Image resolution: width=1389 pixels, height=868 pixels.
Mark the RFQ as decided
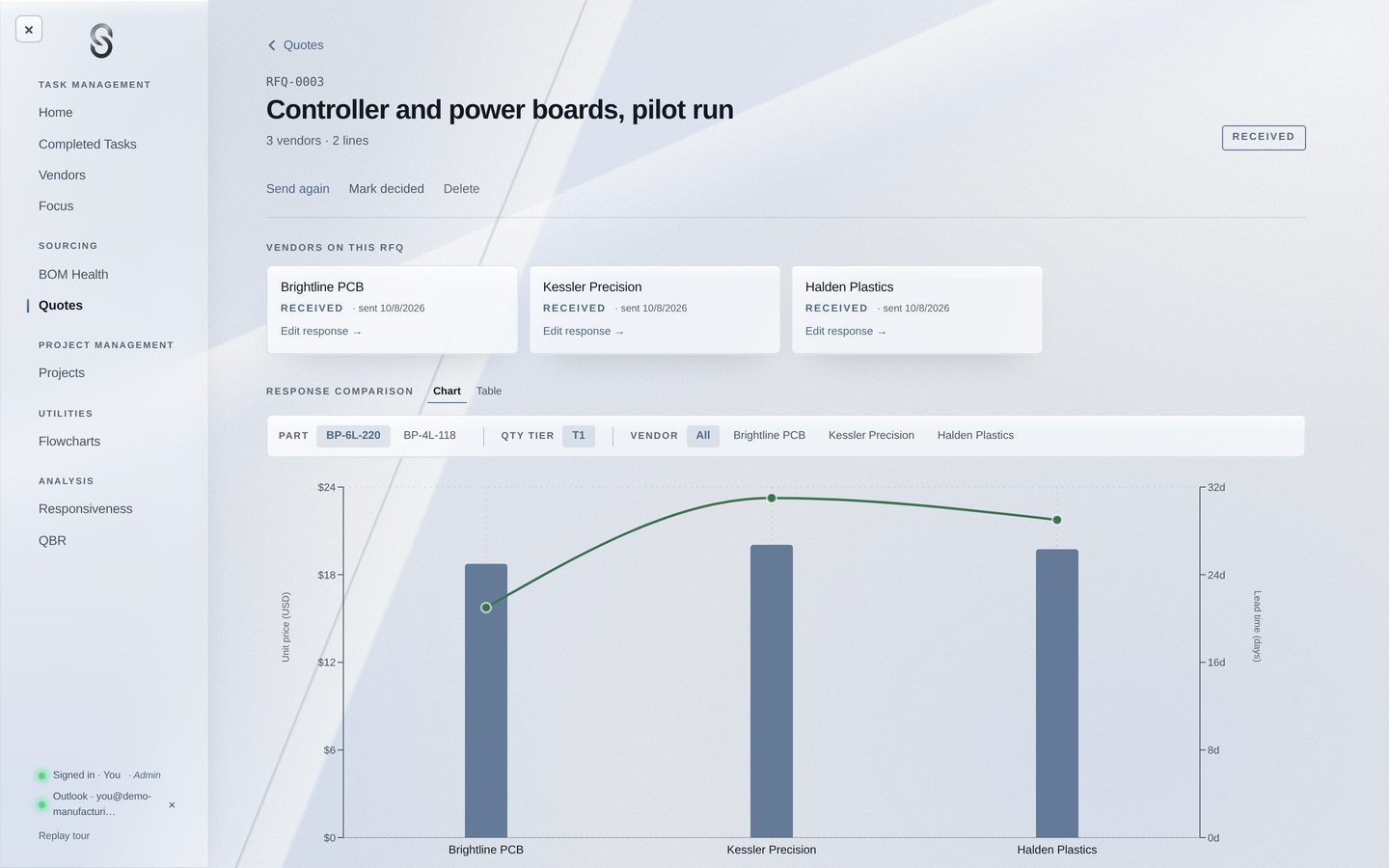[x=387, y=189]
